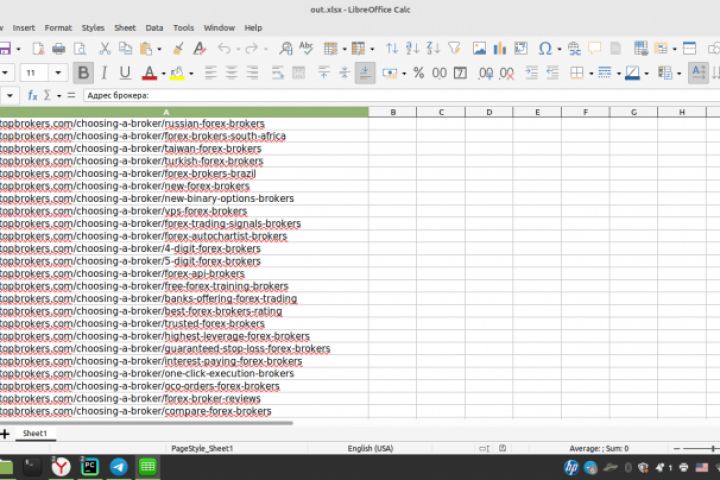Open Select Function sigma dropdown arrow
The height and width of the screenshot is (480, 720).
click(x=59, y=96)
